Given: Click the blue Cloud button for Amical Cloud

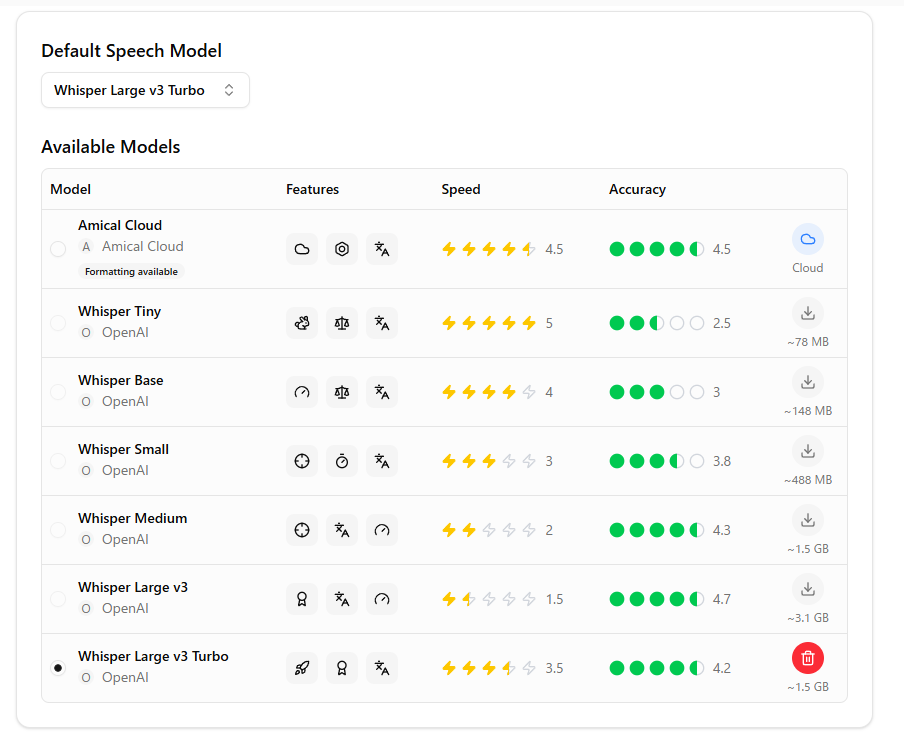Looking at the screenshot, I should point(808,240).
